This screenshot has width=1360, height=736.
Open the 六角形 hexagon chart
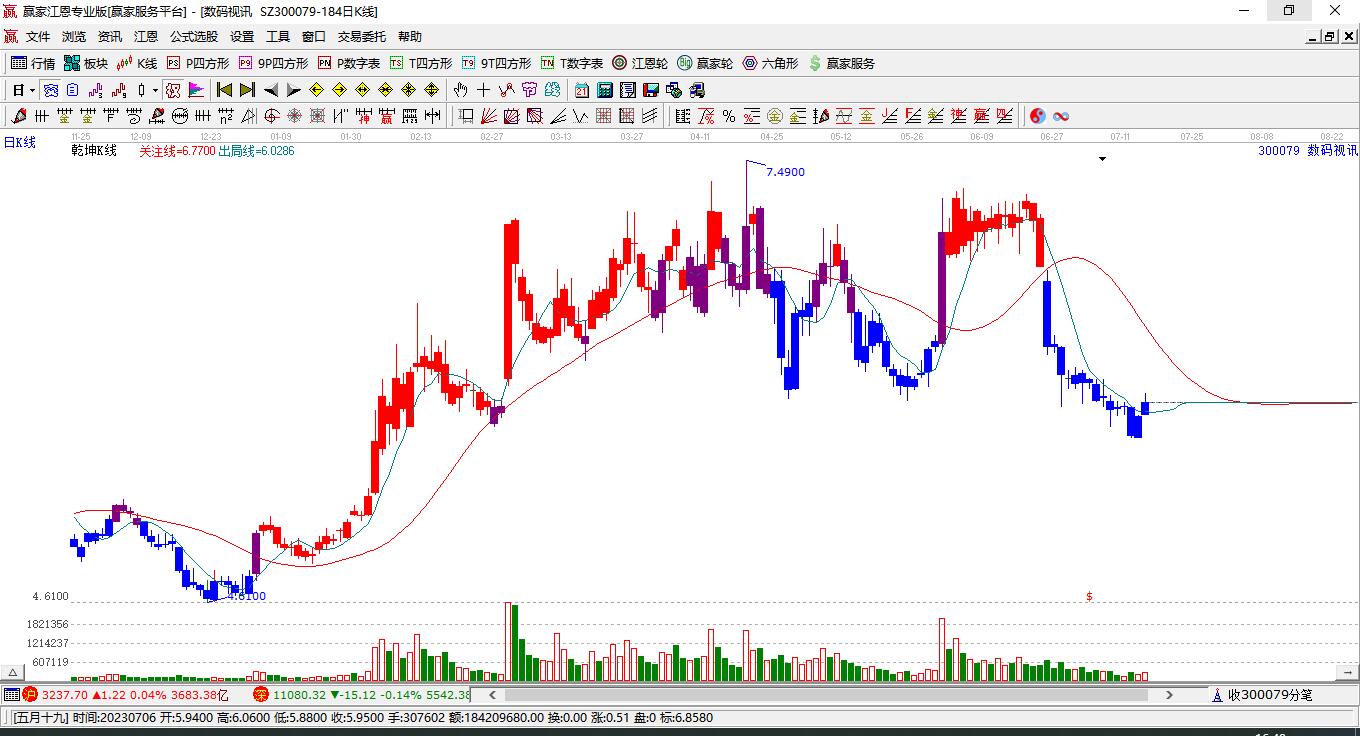click(770, 63)
